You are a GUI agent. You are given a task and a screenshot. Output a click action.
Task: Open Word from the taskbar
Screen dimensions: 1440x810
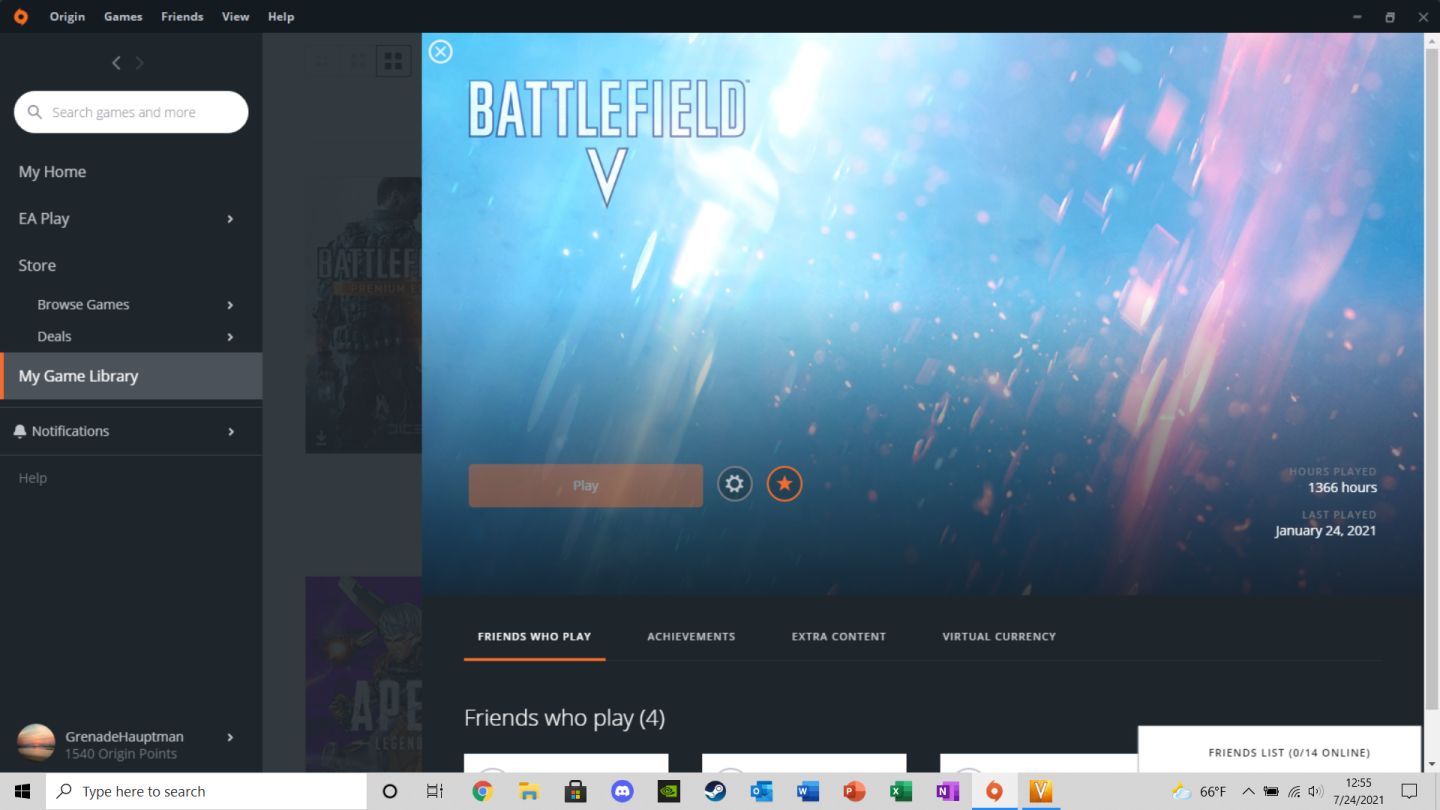[808, 791]
